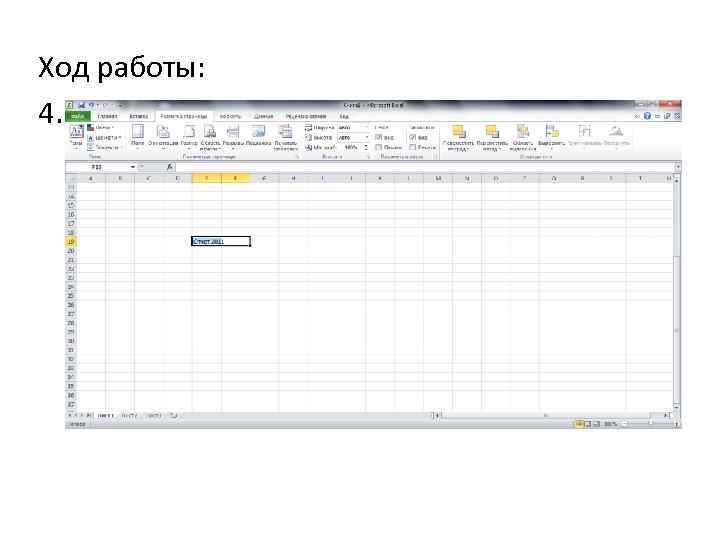Click the Normal view status bar icon

pos(579,424)
